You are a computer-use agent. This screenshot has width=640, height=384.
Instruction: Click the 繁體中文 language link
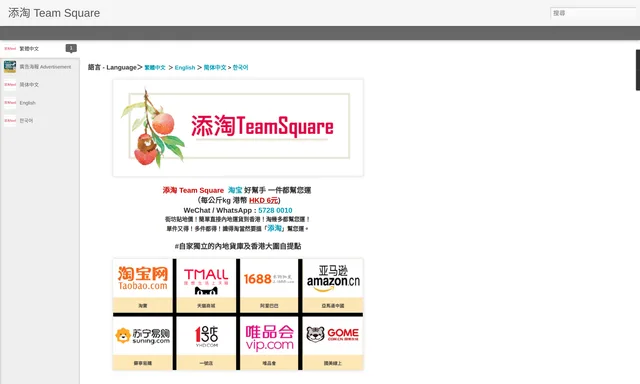coord(155,67)
